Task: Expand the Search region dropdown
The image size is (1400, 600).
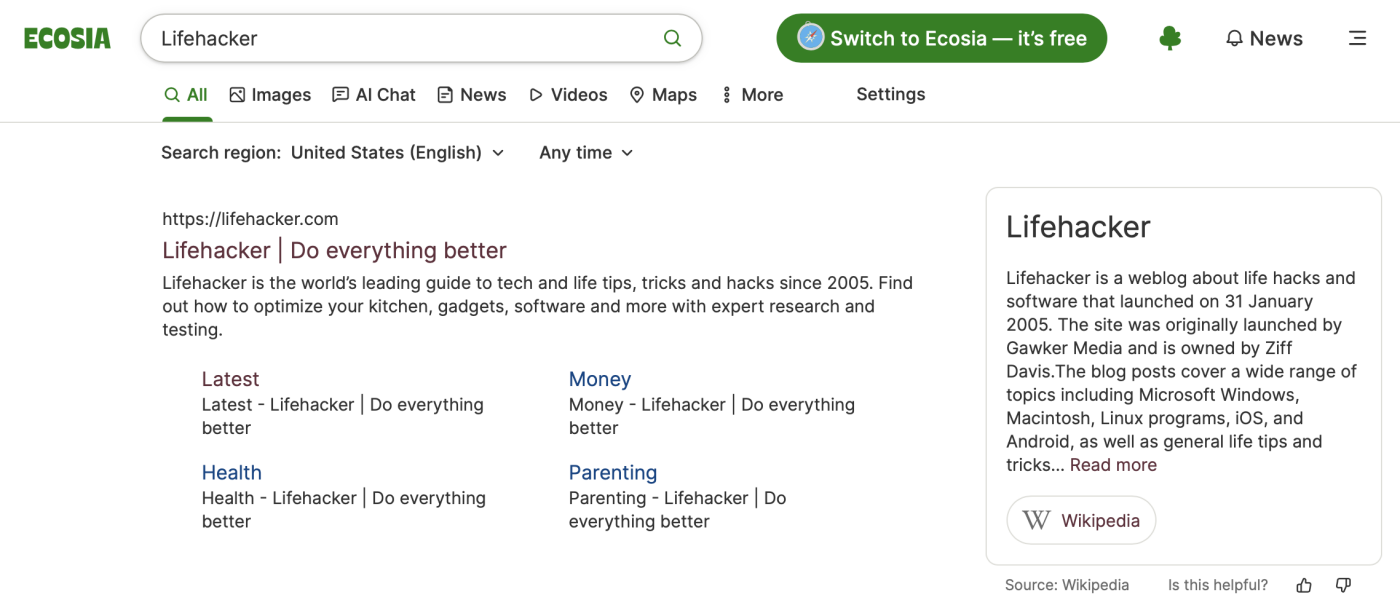Action: click(x=398, y=153)
